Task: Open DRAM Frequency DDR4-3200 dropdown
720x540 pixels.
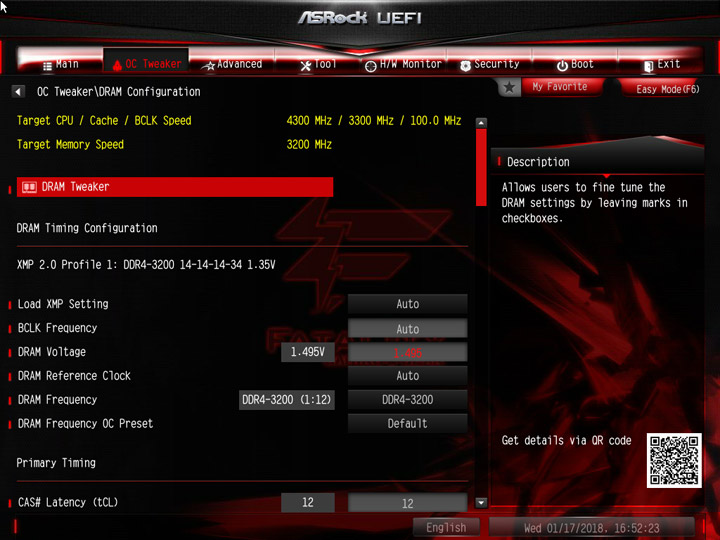Action: (408, 399)
